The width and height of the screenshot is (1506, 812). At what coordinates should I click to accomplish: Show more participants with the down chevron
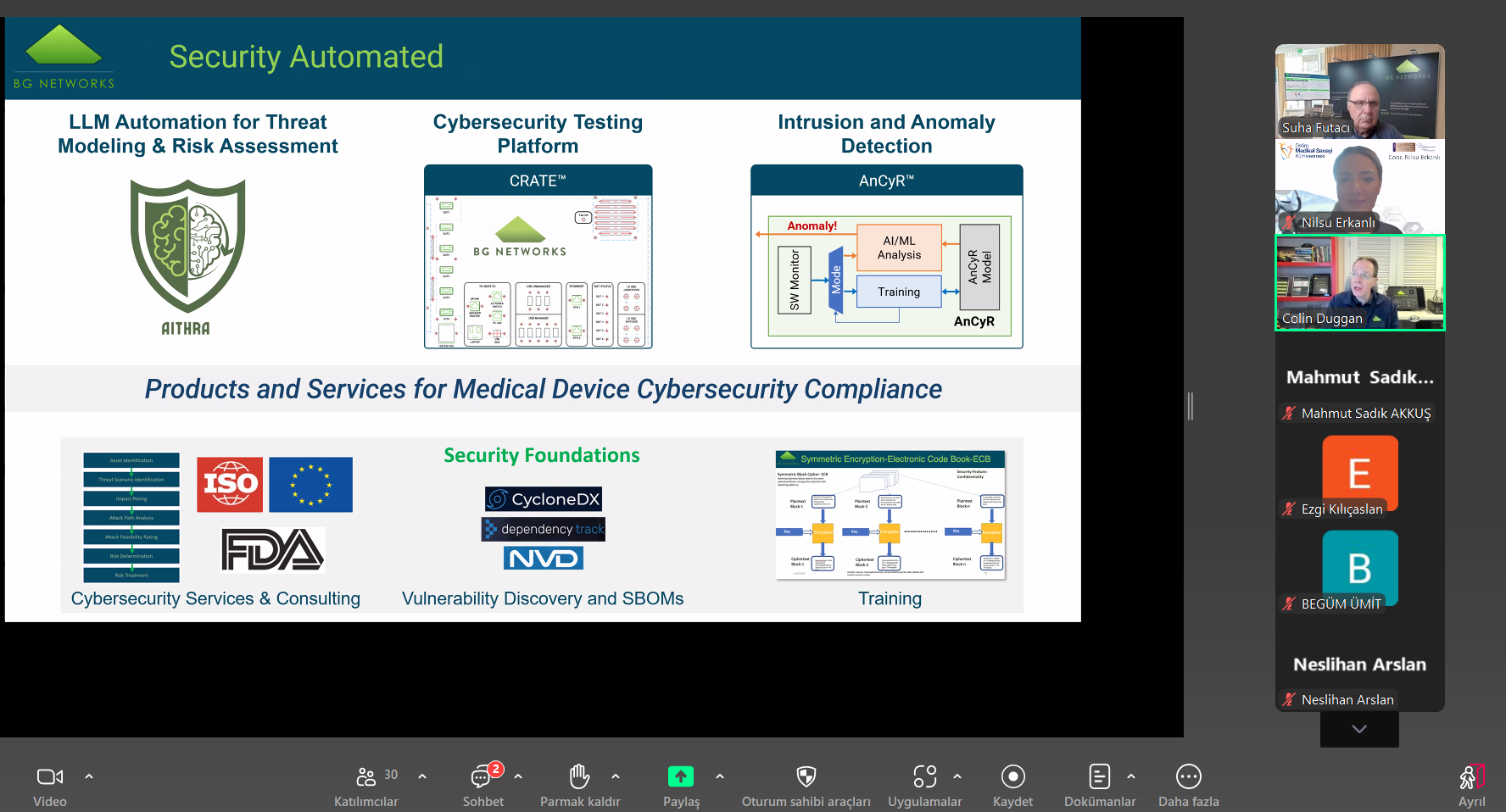pos(1359,729)
